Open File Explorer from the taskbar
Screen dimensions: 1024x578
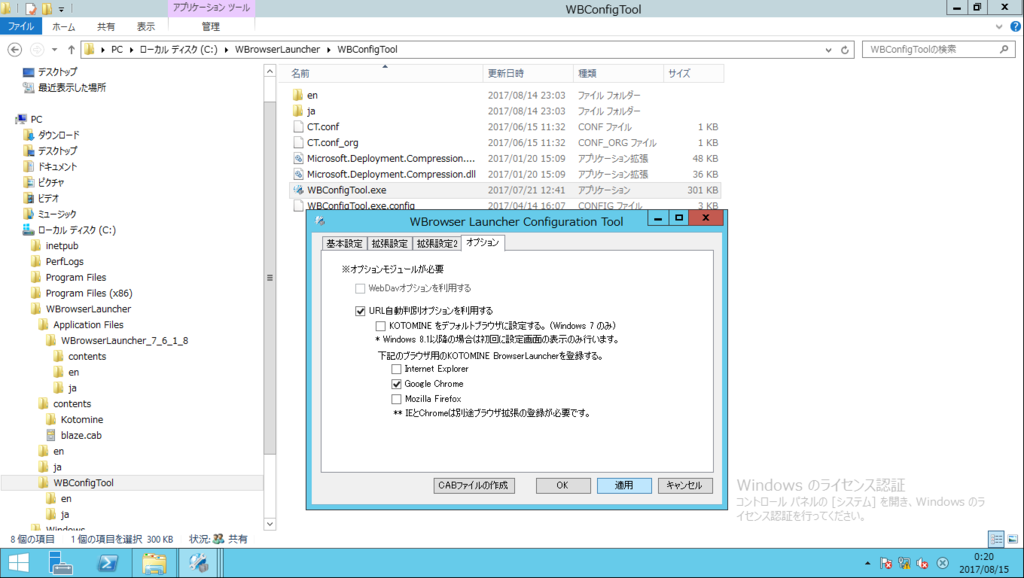click(154, 563)
